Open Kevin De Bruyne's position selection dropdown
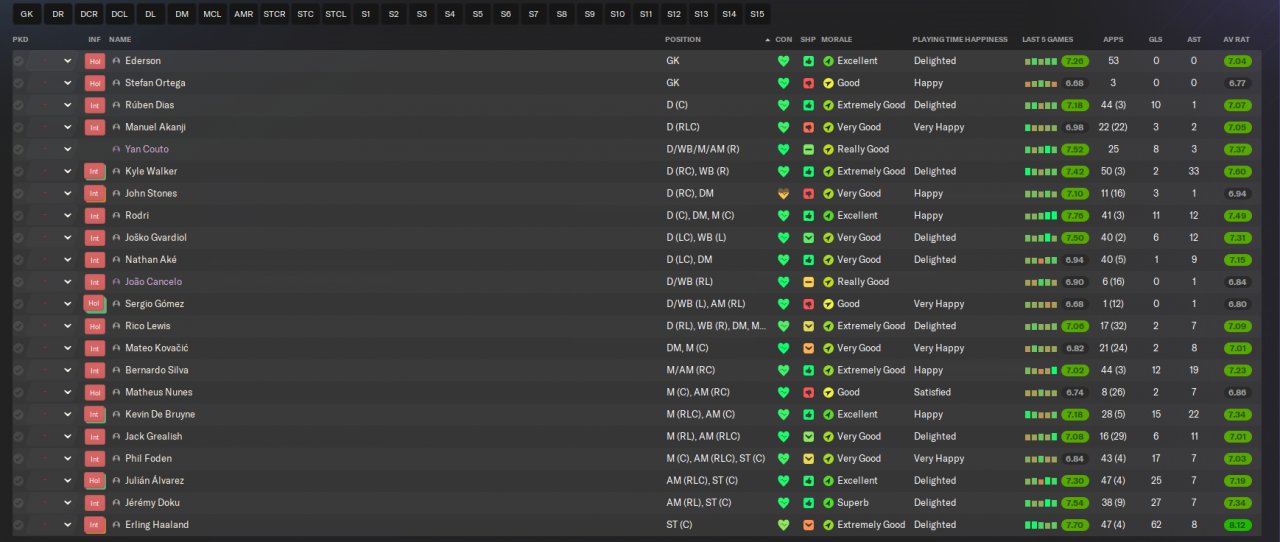1280x542 pixels. [x=68, y=415]
